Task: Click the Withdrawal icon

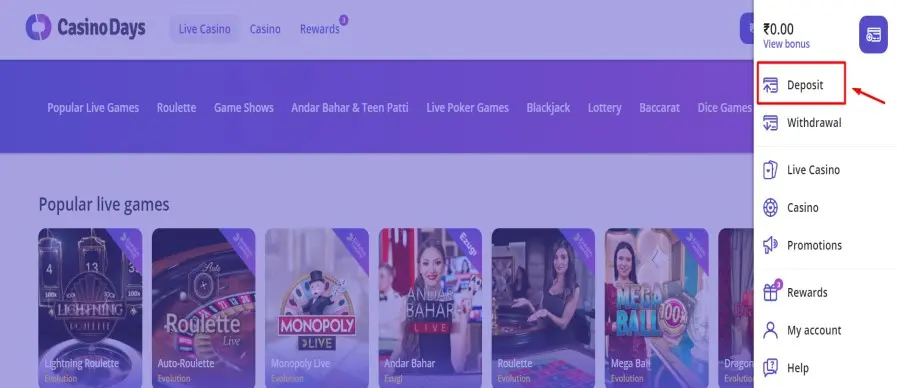Action: pyautogui.click(x=771, y=122)
